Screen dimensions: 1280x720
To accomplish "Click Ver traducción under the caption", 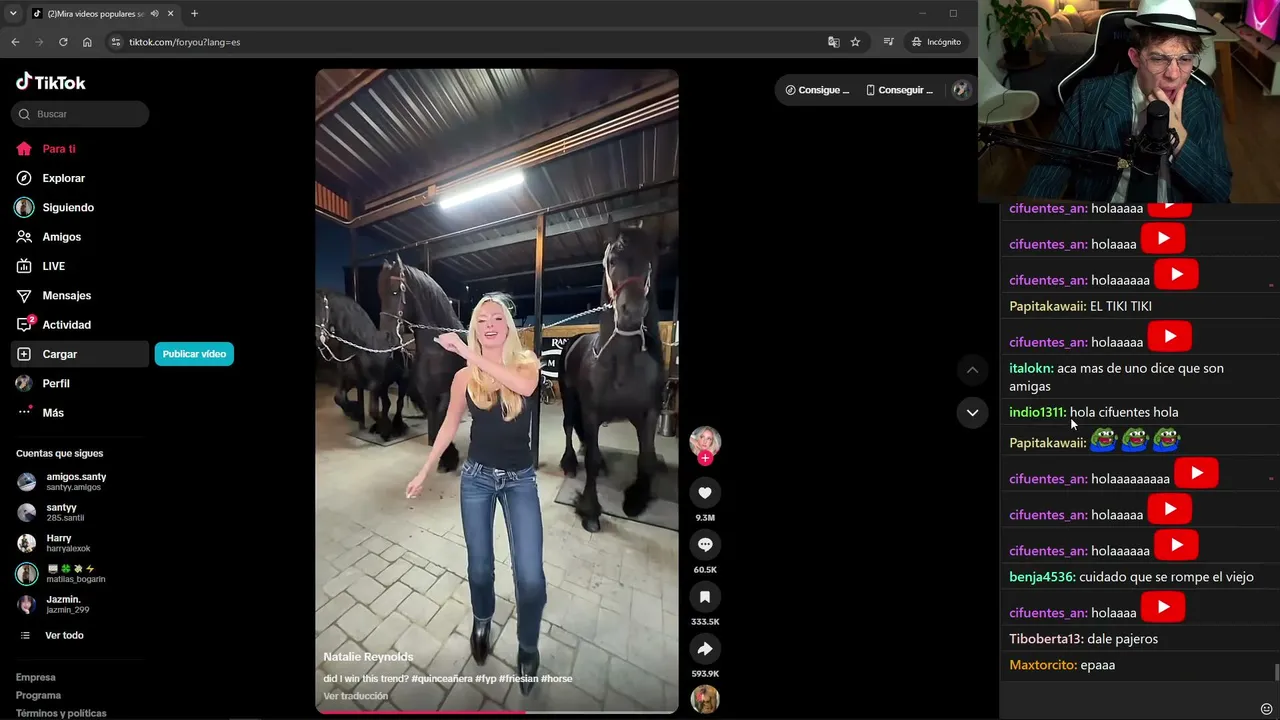I will click(x=355, y=696).
